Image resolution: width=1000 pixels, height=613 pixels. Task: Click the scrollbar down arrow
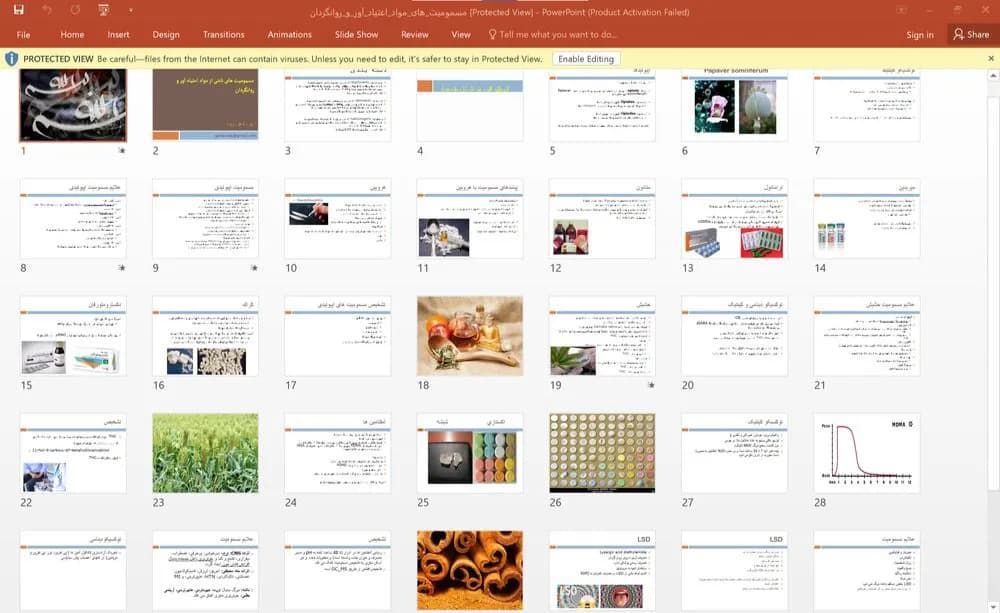tap(993, 606)
